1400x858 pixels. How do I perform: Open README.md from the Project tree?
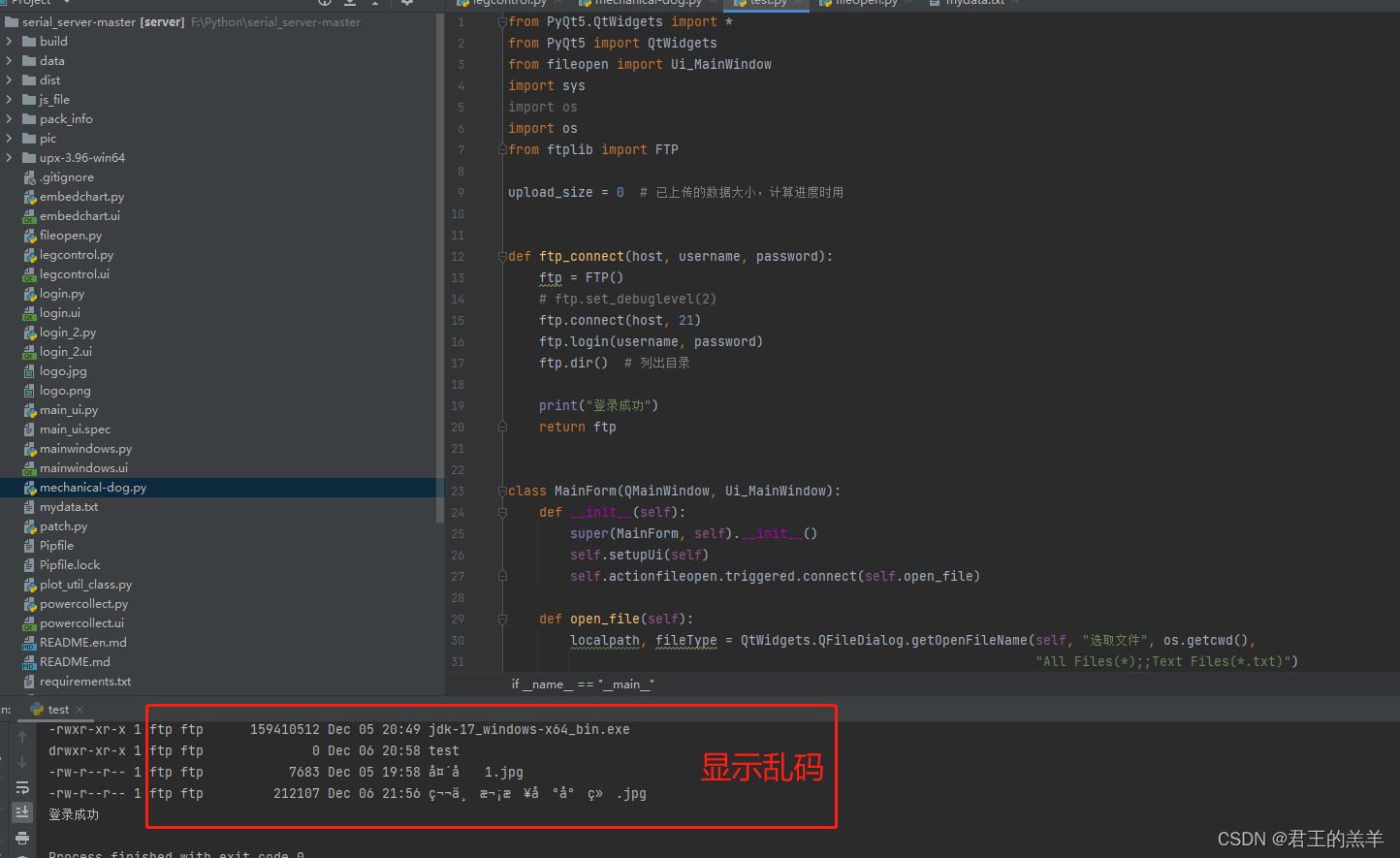tap(78, 661)
